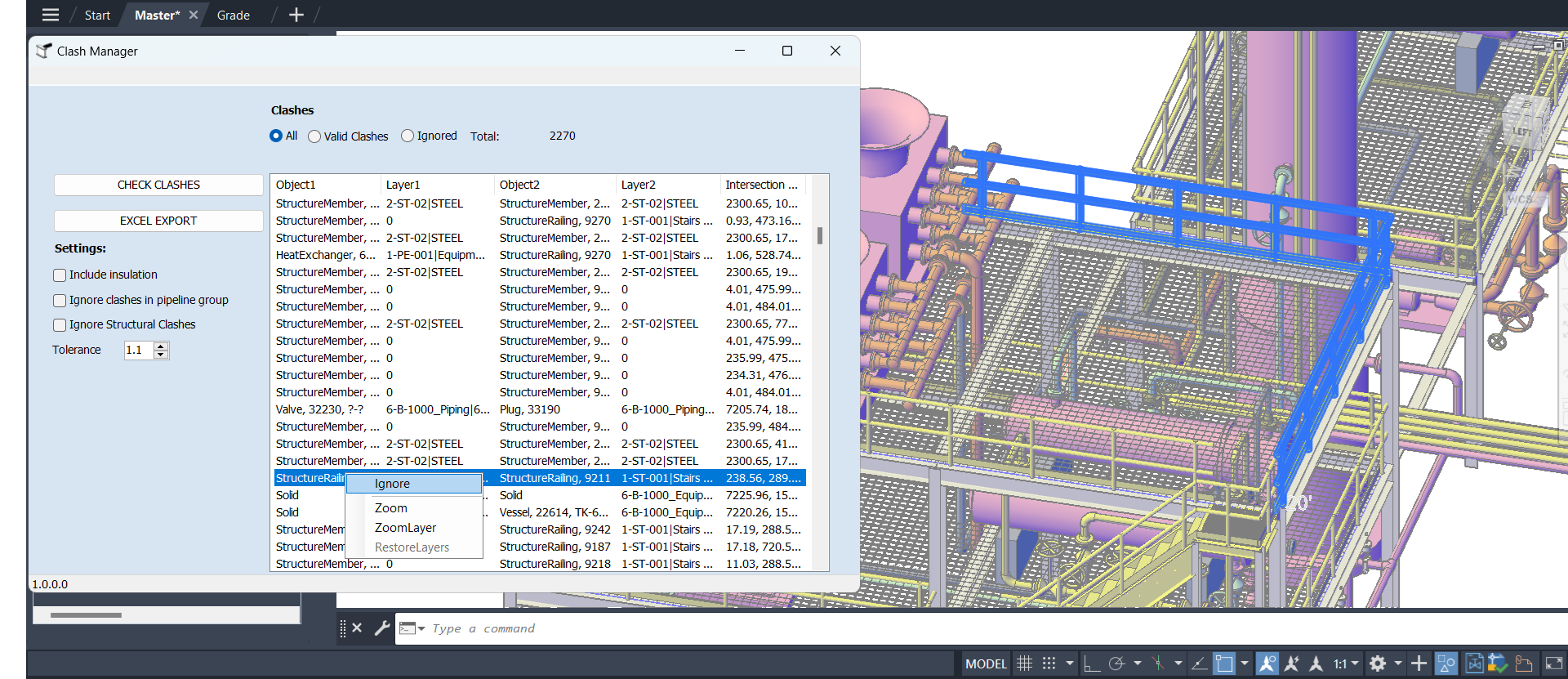Screen dimensions: 1568x679
Task: Toggle polar tracking icon
Action: (1116, 663)
